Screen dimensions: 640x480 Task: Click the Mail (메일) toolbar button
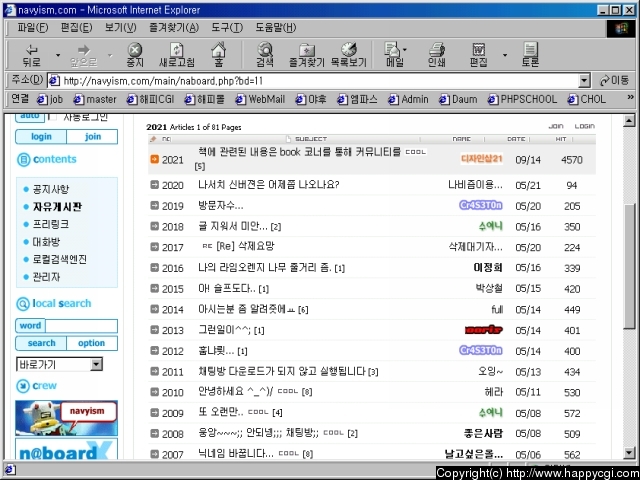[393, 55]
